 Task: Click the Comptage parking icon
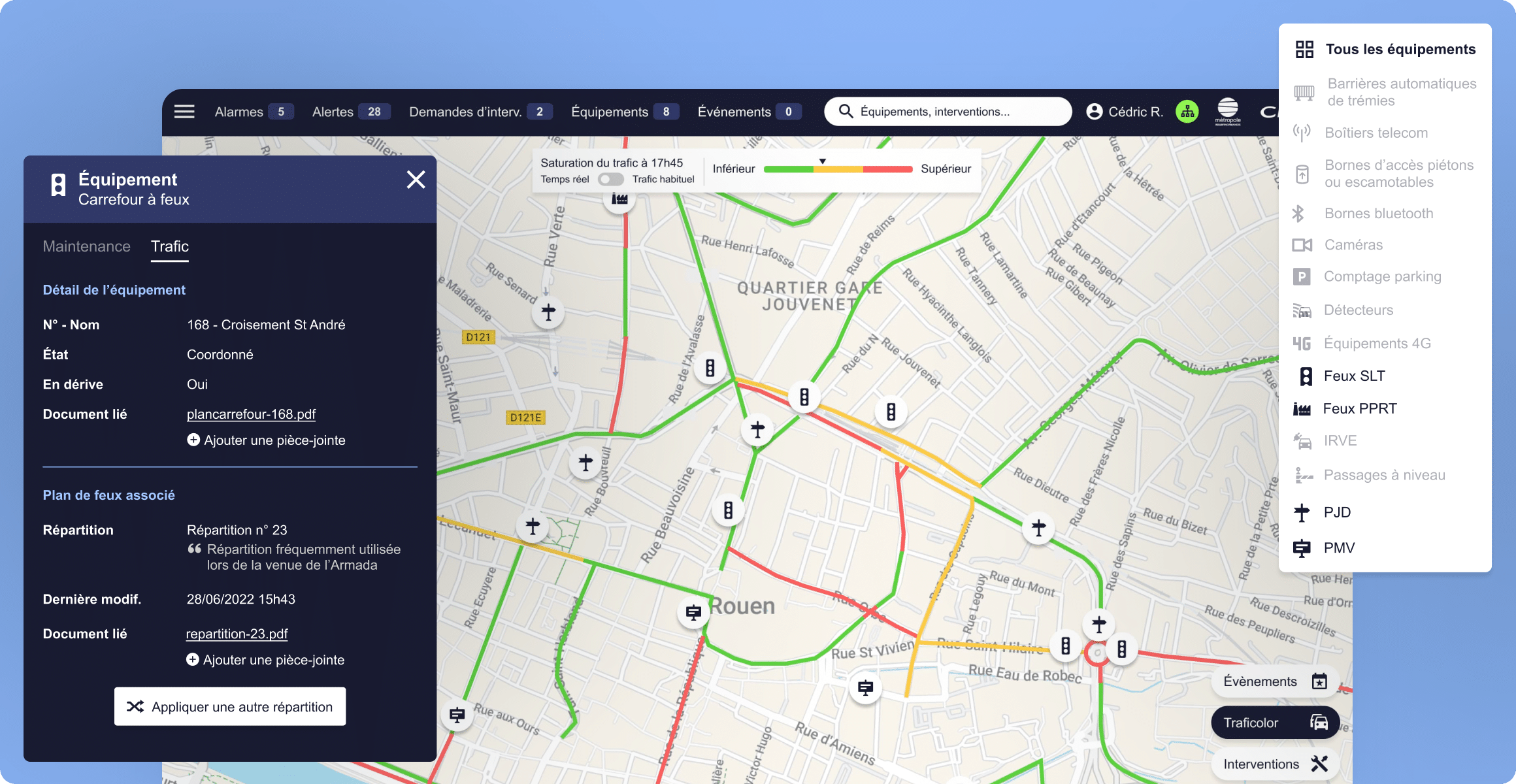(x=1302, y=277)
